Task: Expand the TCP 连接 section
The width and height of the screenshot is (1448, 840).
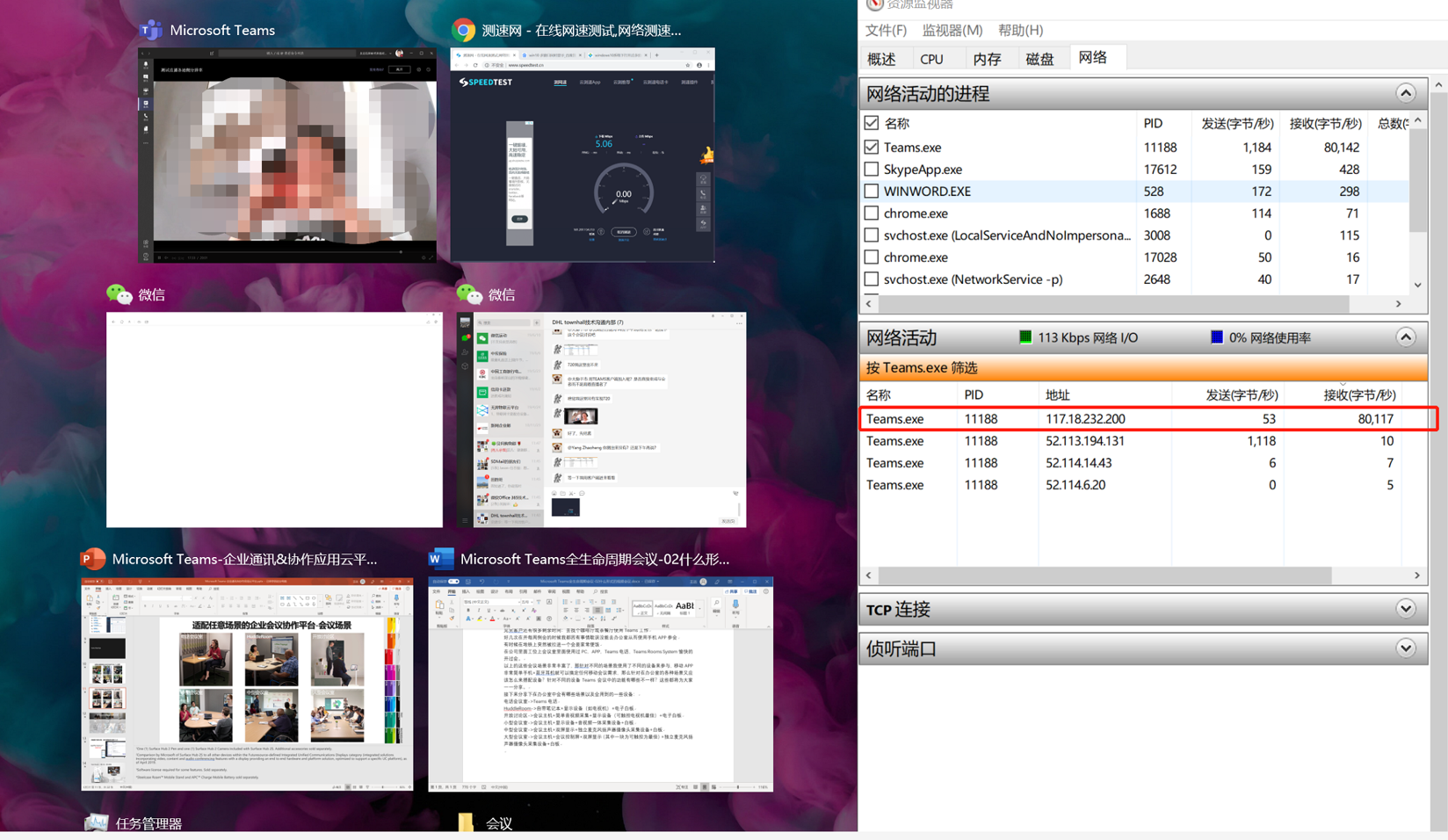Action: click(1405, 609)
